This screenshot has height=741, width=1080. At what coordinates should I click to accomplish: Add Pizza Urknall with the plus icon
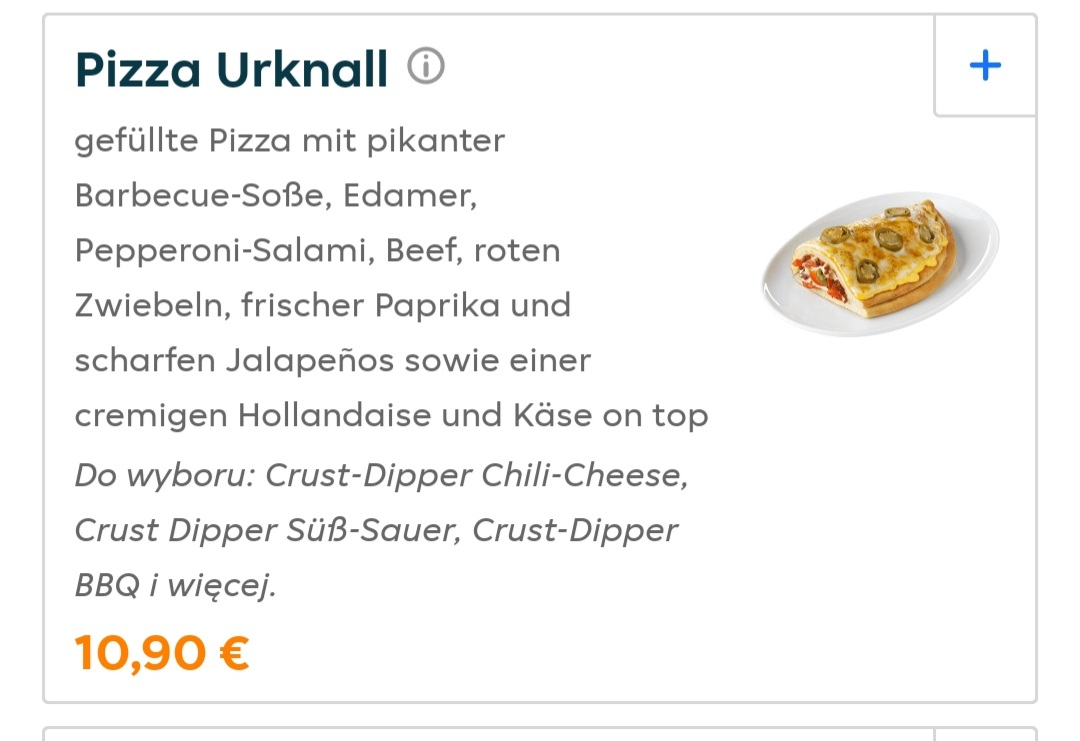(985, 66)
